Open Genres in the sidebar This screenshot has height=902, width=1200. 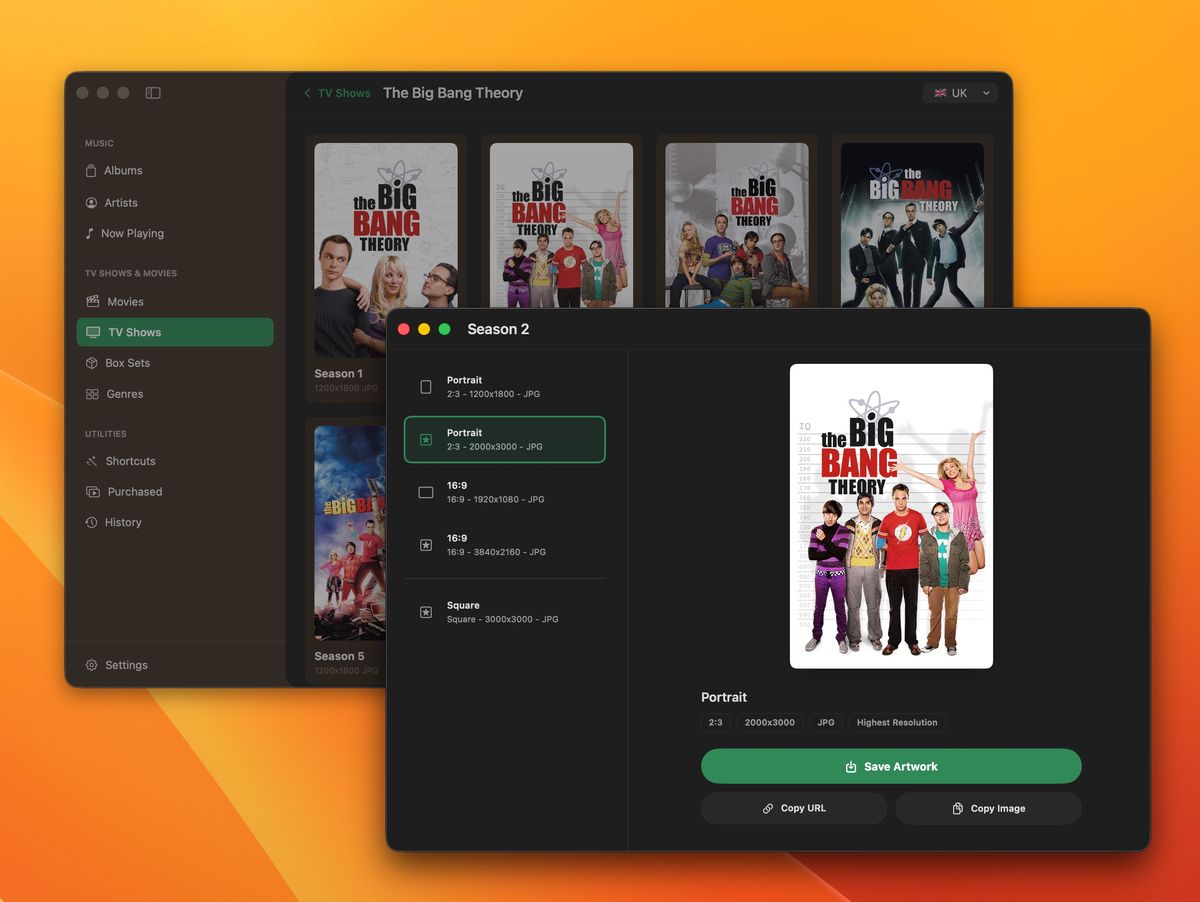175,394
